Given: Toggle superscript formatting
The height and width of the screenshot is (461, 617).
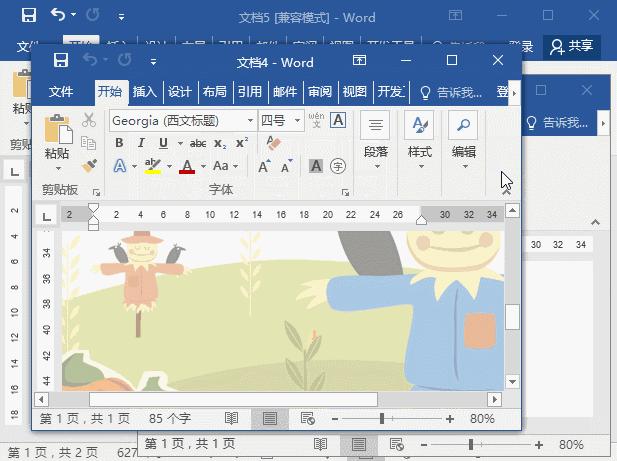Looking at the screenshot, I should [242, 142].
